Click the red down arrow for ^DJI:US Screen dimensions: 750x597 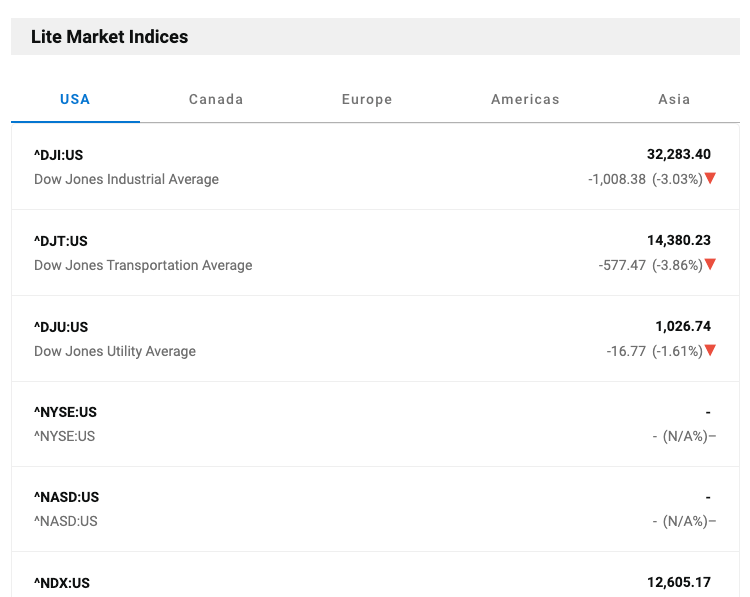point(710,178)
